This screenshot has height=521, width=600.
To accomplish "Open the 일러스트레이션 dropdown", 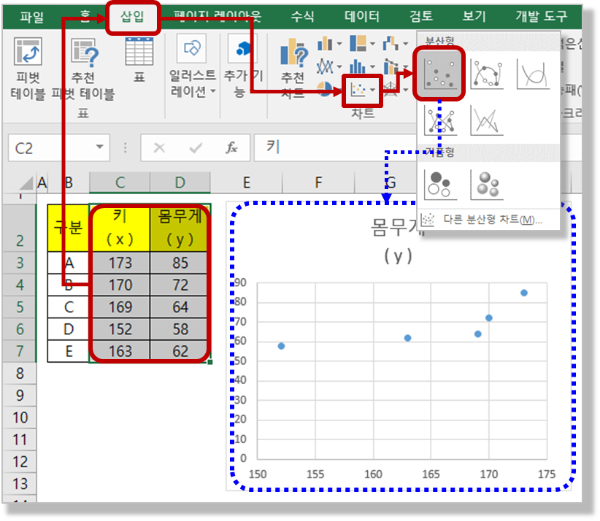I will [192, 66].
